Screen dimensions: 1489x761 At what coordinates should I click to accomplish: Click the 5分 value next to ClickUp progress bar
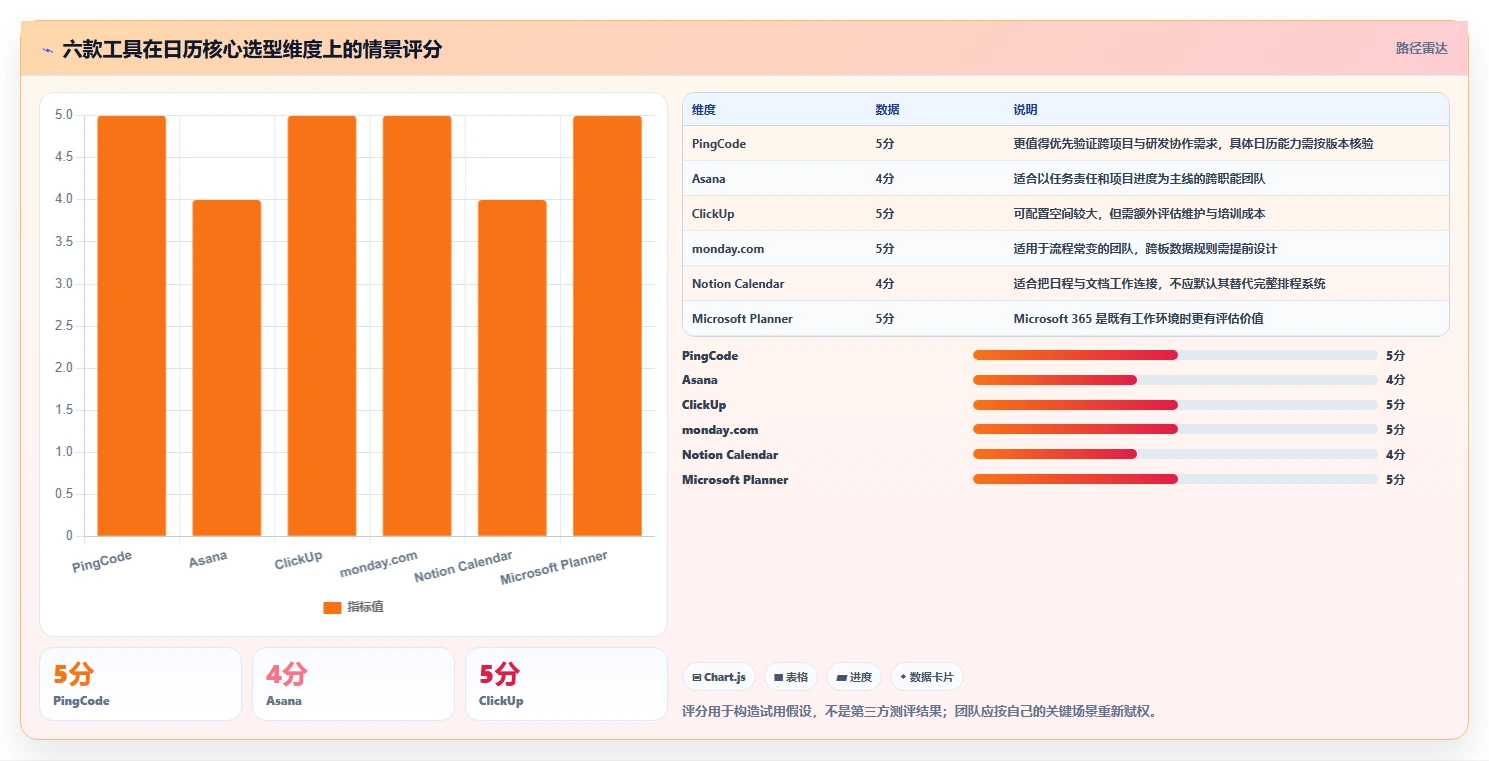pos(1395,405)
